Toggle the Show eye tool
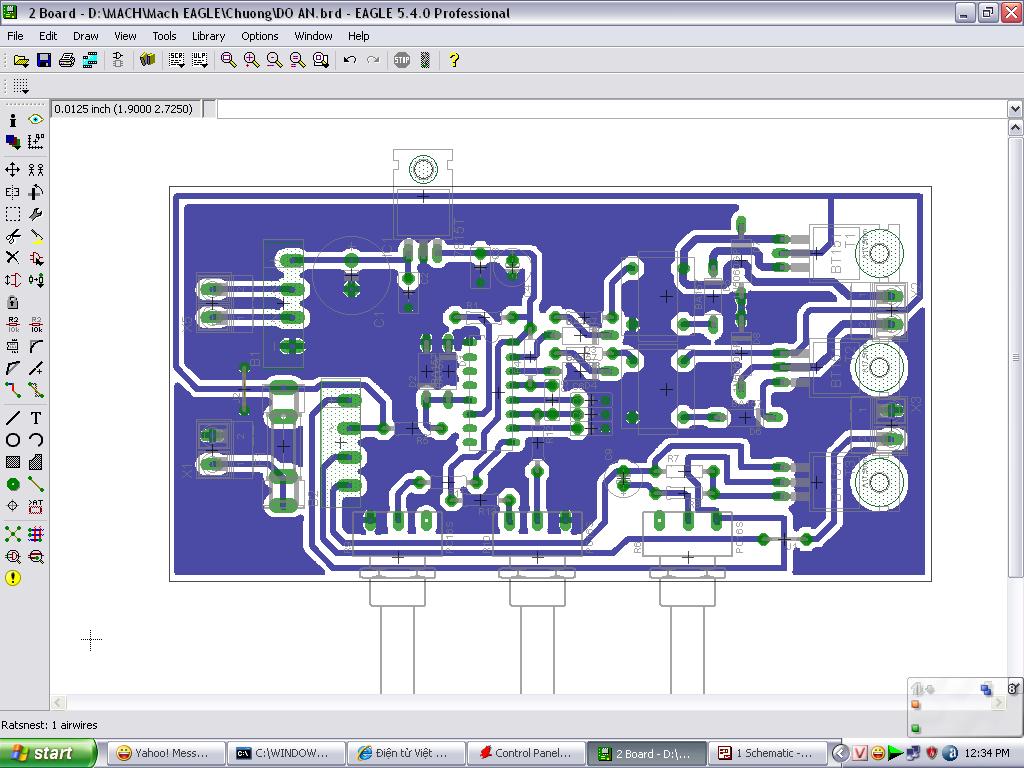Viewport: 1024px width, 768px height. (36, 120)
